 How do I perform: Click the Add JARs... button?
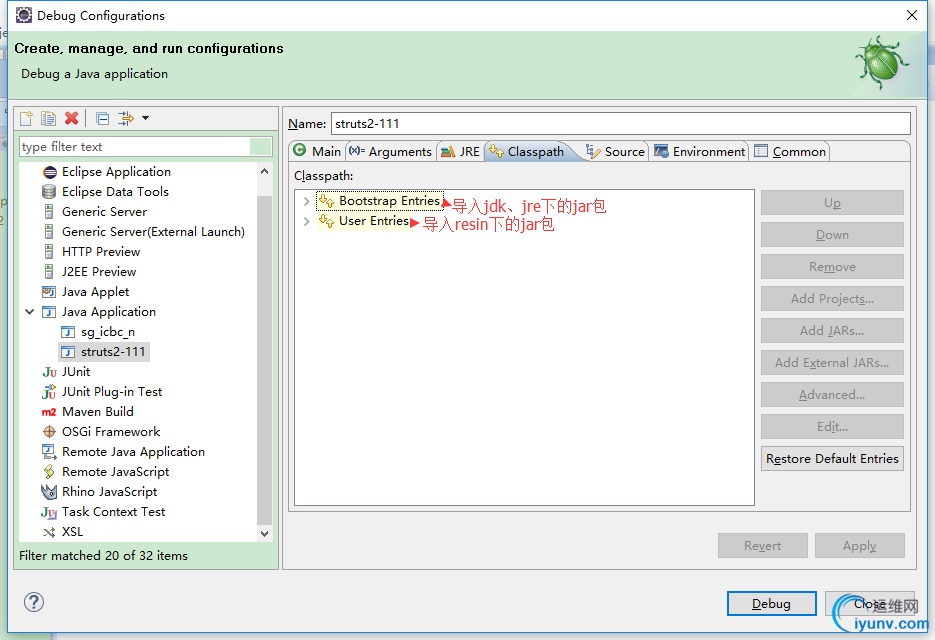point(832,330)
